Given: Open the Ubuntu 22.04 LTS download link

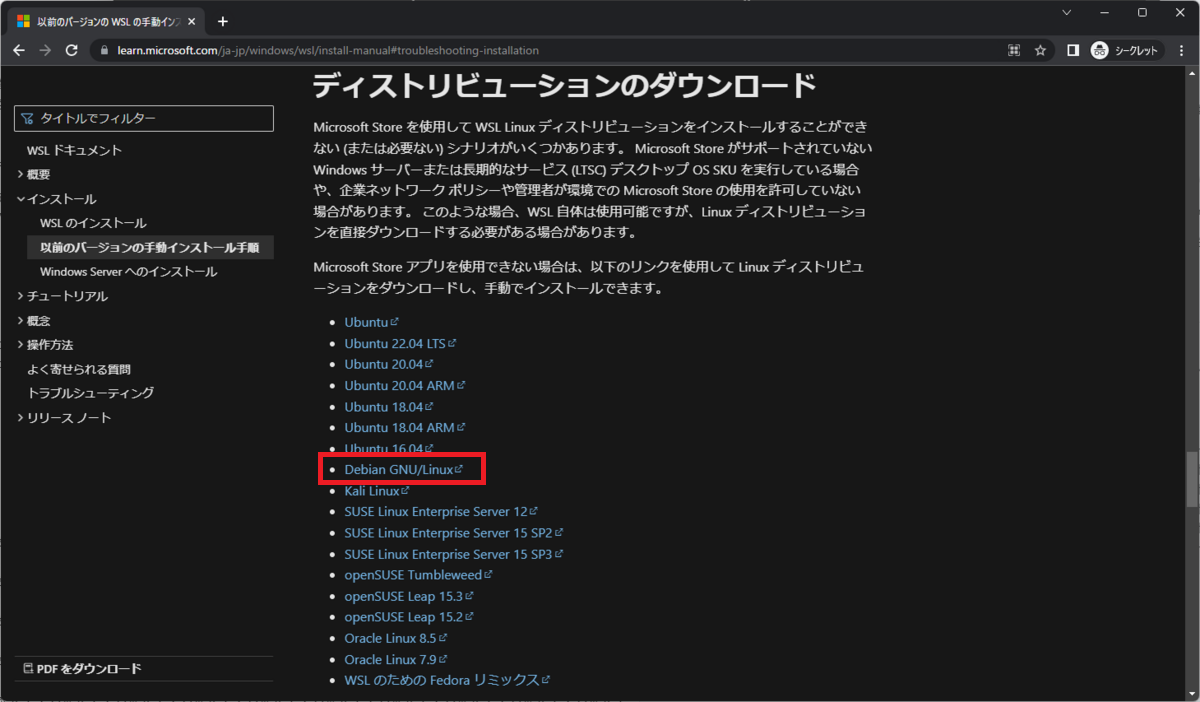Looking at the screenshot, I should (400, 343).
